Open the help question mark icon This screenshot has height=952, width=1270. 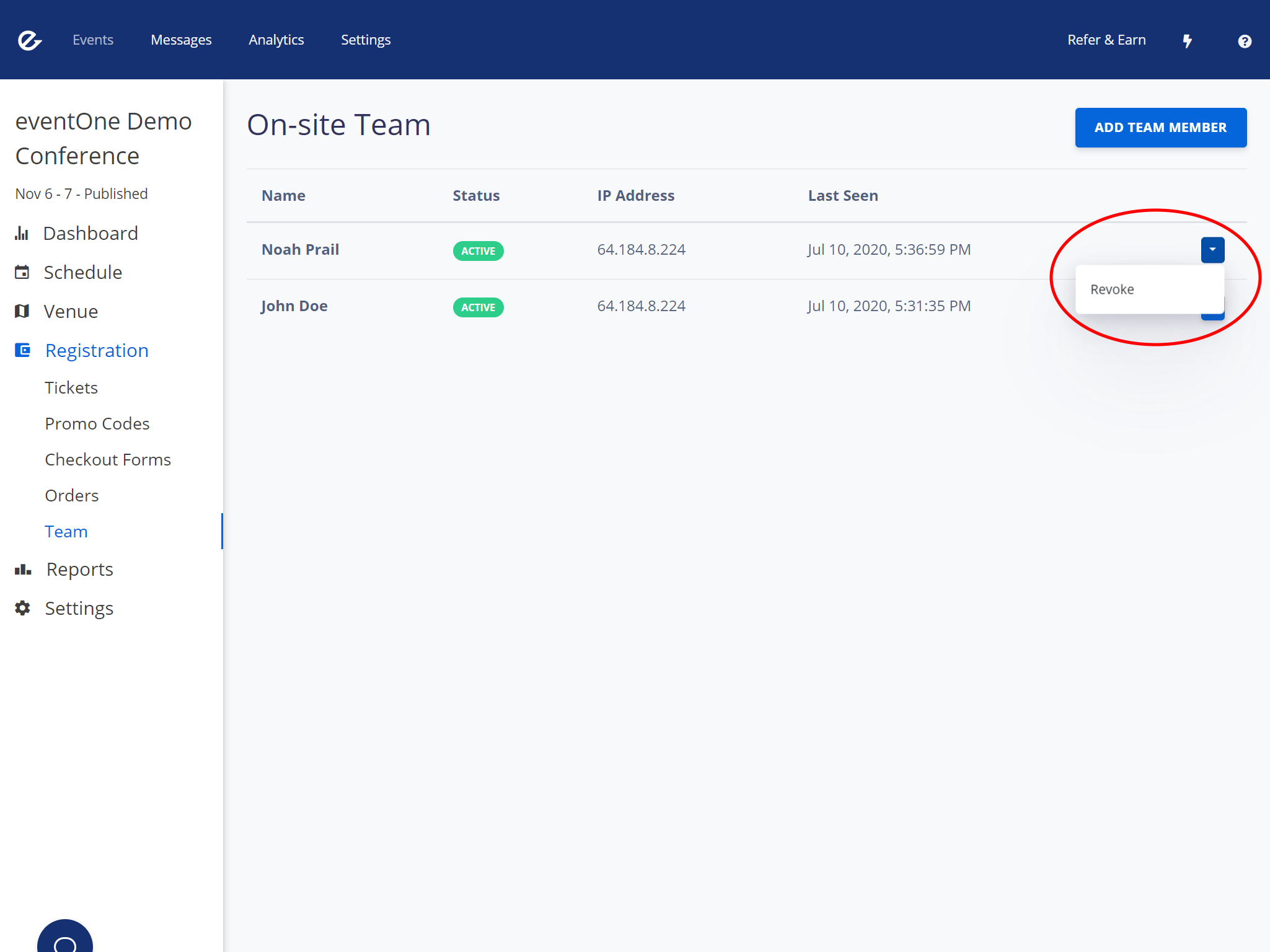click(x=1245, y=41)
